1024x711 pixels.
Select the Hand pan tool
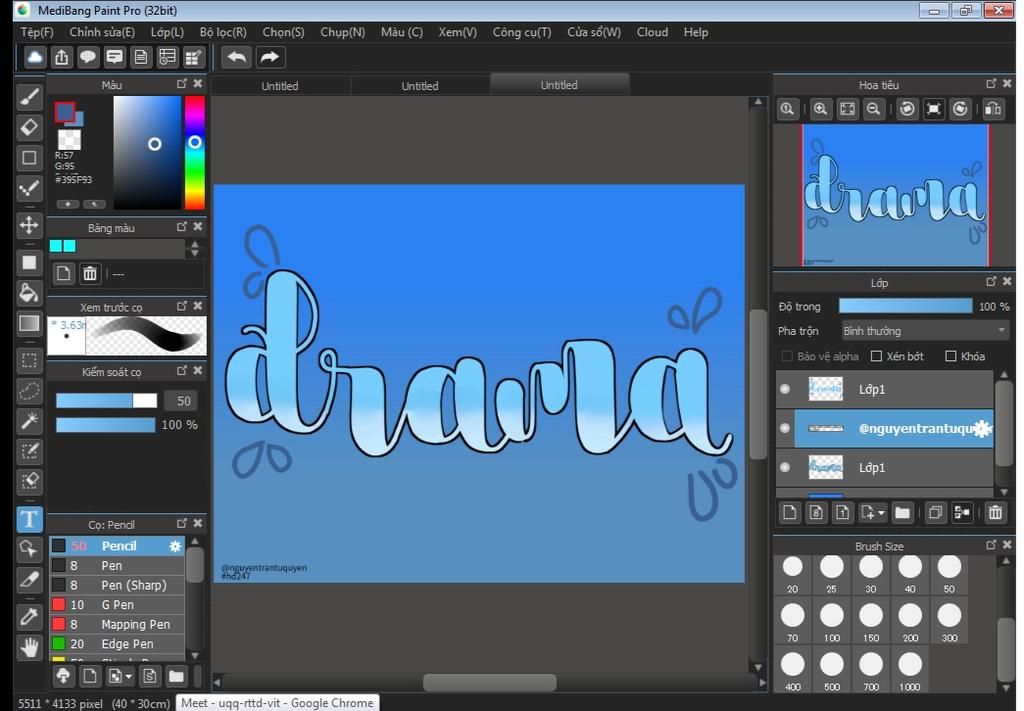(x=29, y=648)
